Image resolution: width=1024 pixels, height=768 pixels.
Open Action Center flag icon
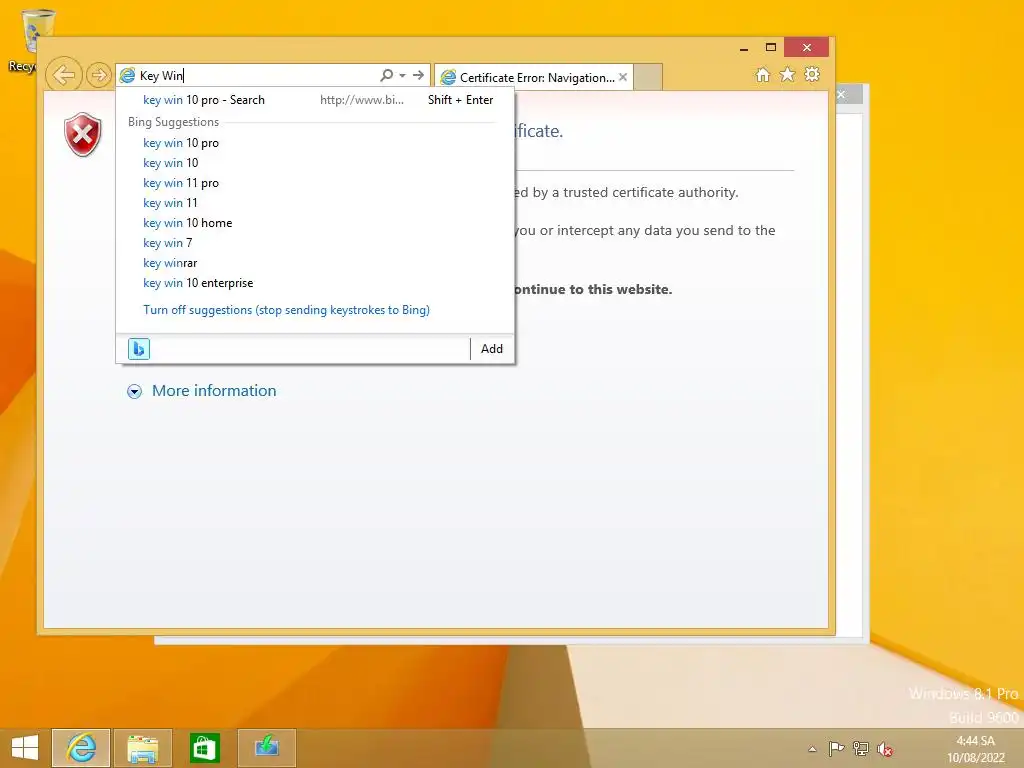(836, 749)
